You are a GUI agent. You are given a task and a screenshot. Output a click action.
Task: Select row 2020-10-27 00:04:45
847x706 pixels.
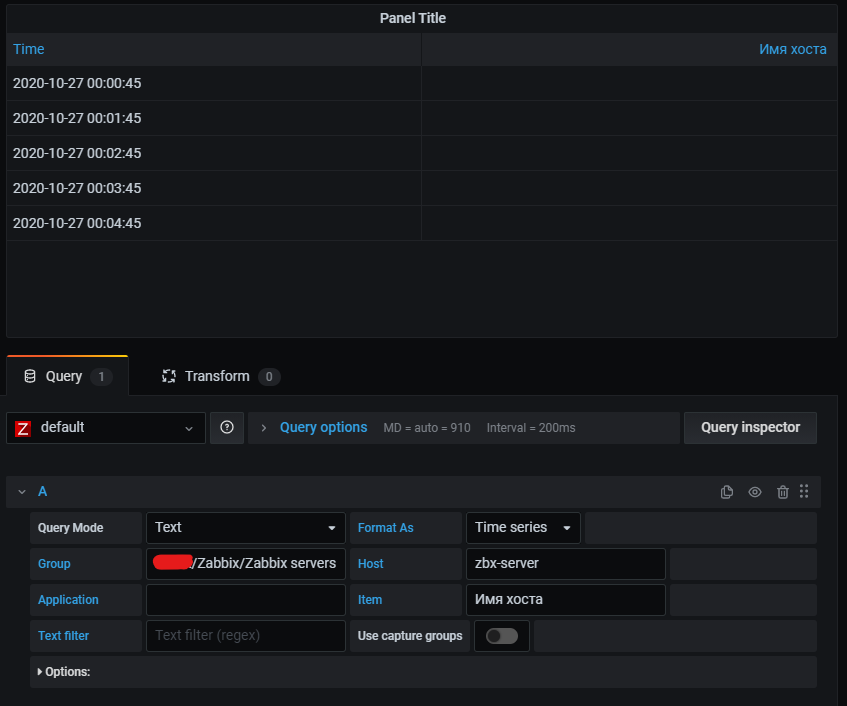[x=422, y=223]
